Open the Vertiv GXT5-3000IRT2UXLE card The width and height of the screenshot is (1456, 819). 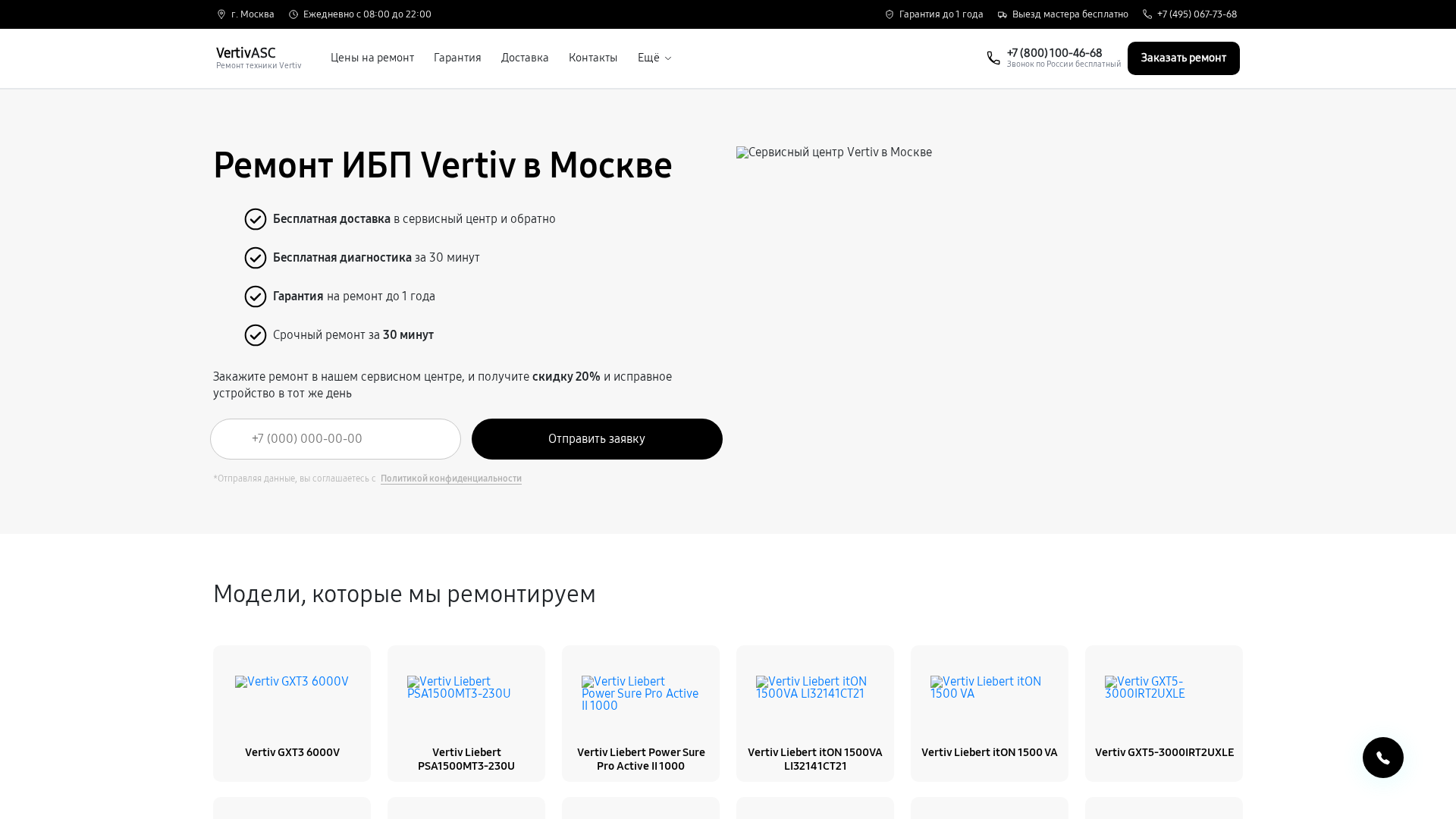pyautogui.click(x=1164, y=714)
